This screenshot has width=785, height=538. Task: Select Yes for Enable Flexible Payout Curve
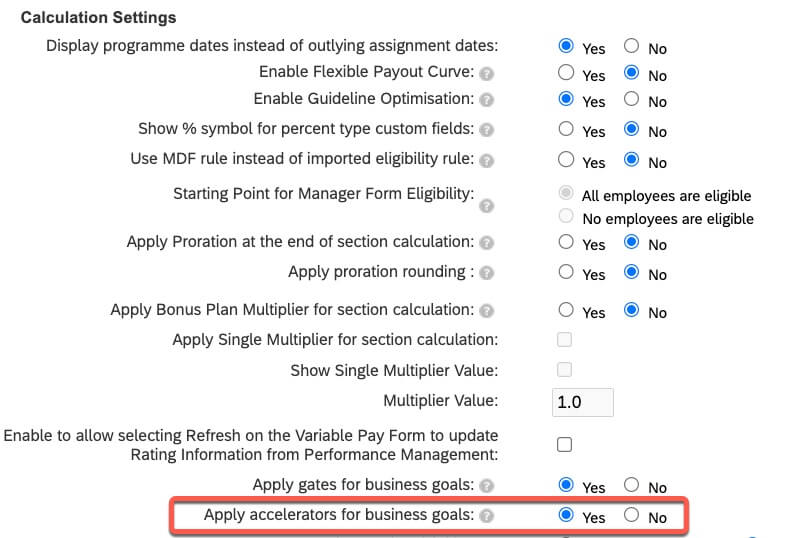point(566,72)
